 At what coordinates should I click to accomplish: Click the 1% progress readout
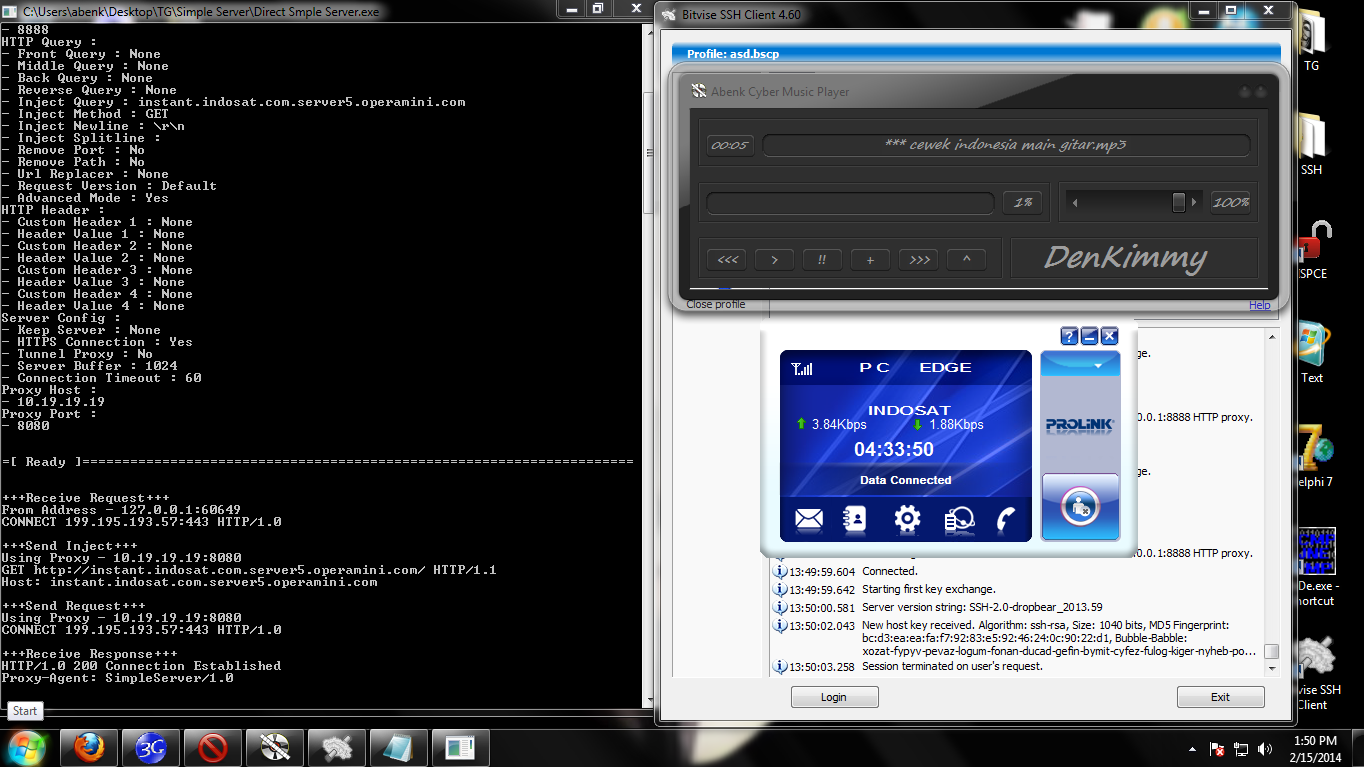click(x=1023, y=202)
